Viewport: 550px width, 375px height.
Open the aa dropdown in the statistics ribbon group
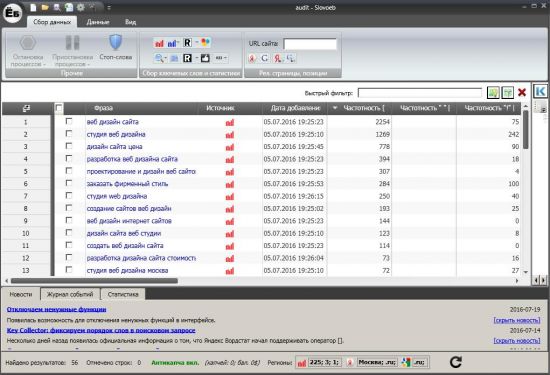[221, 58]
